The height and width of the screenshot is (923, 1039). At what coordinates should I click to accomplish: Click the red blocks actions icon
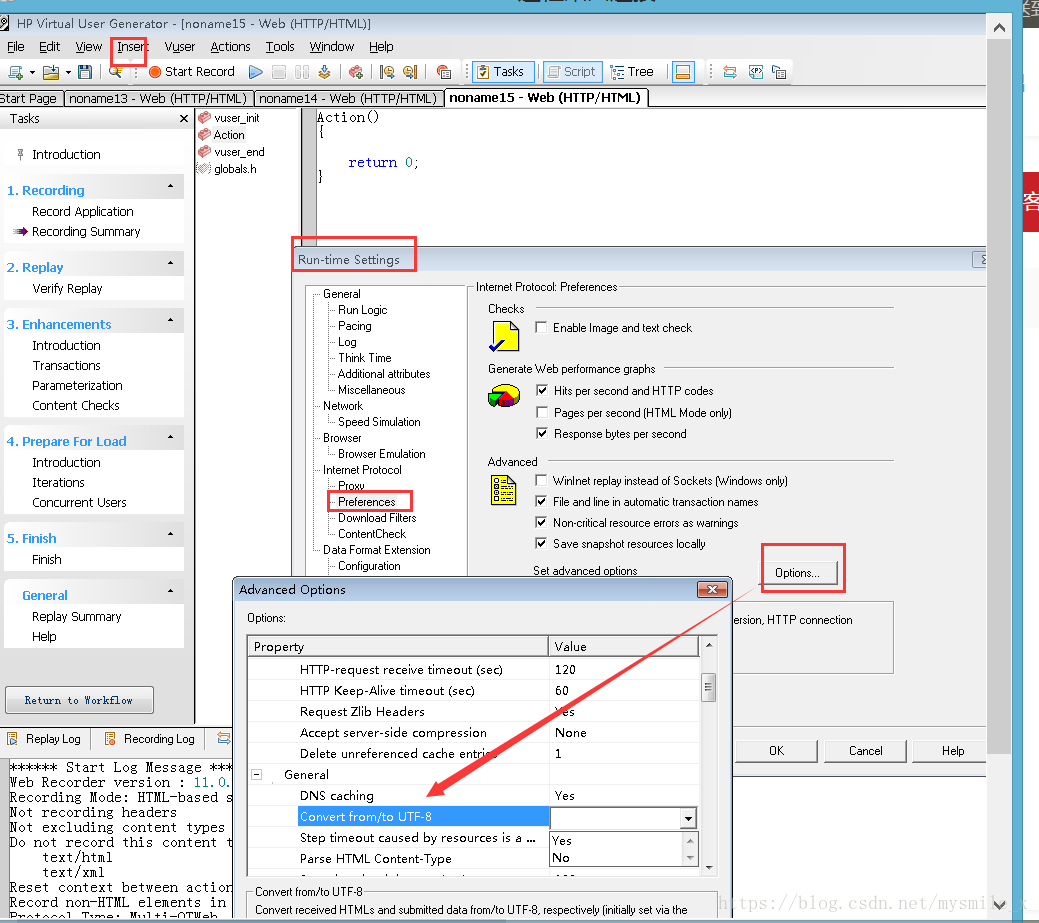pyautogui.click(x=356, y=72)
